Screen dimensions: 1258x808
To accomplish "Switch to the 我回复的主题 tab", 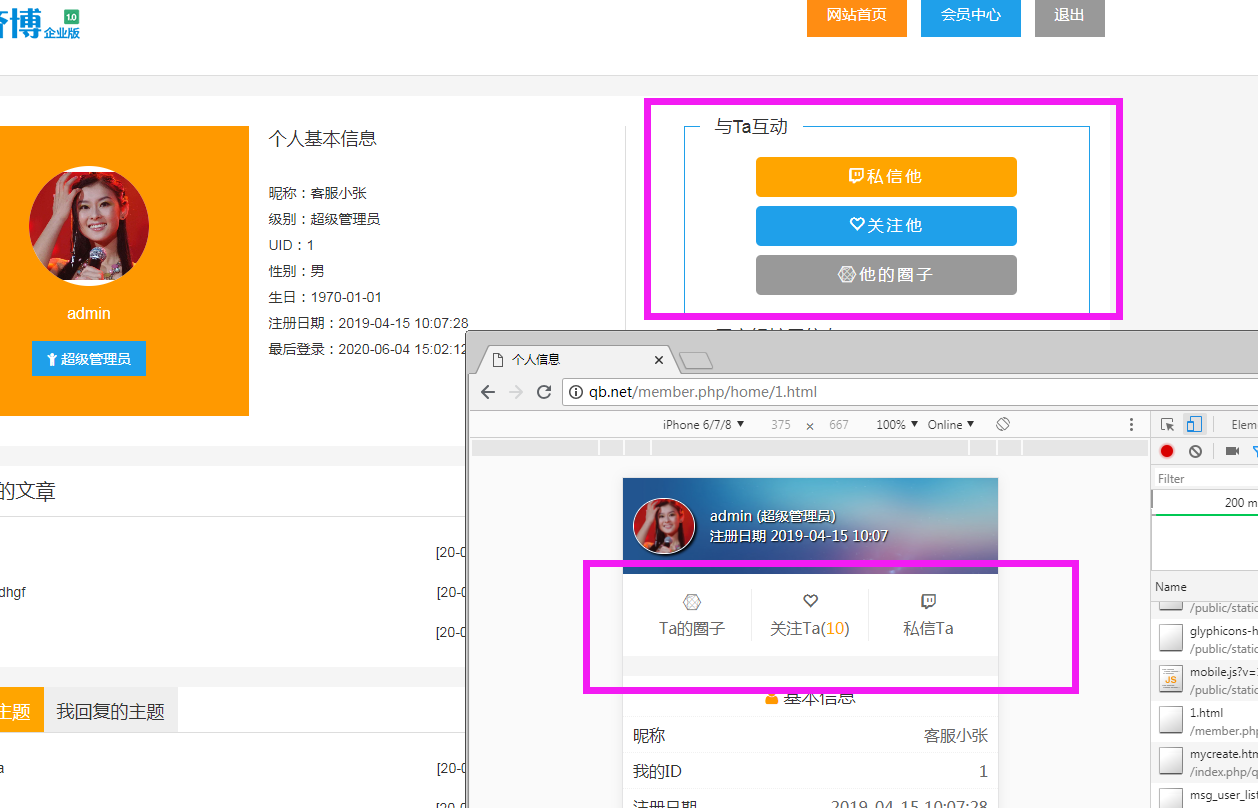I will (x=111, y=711).
